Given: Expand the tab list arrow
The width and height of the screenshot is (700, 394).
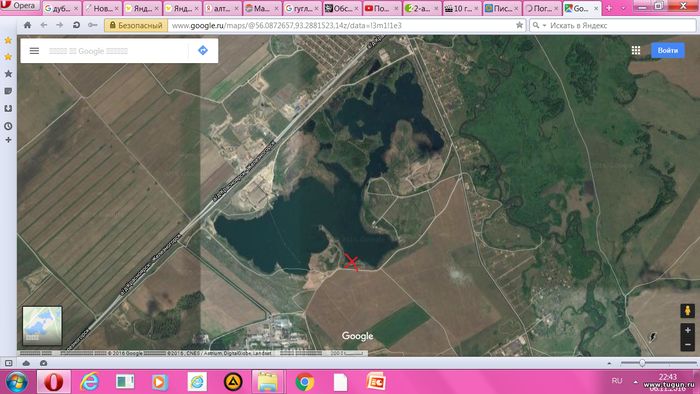Looking at the screenshot, I should [x=624, y=8].
